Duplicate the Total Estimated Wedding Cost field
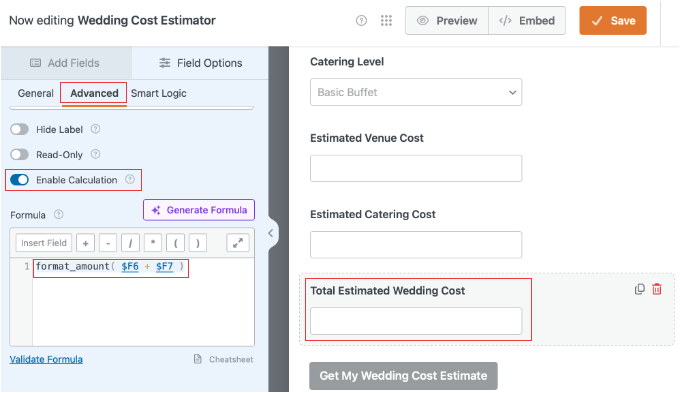Screen dimensions: 680x393 click(x=640, y=289)
